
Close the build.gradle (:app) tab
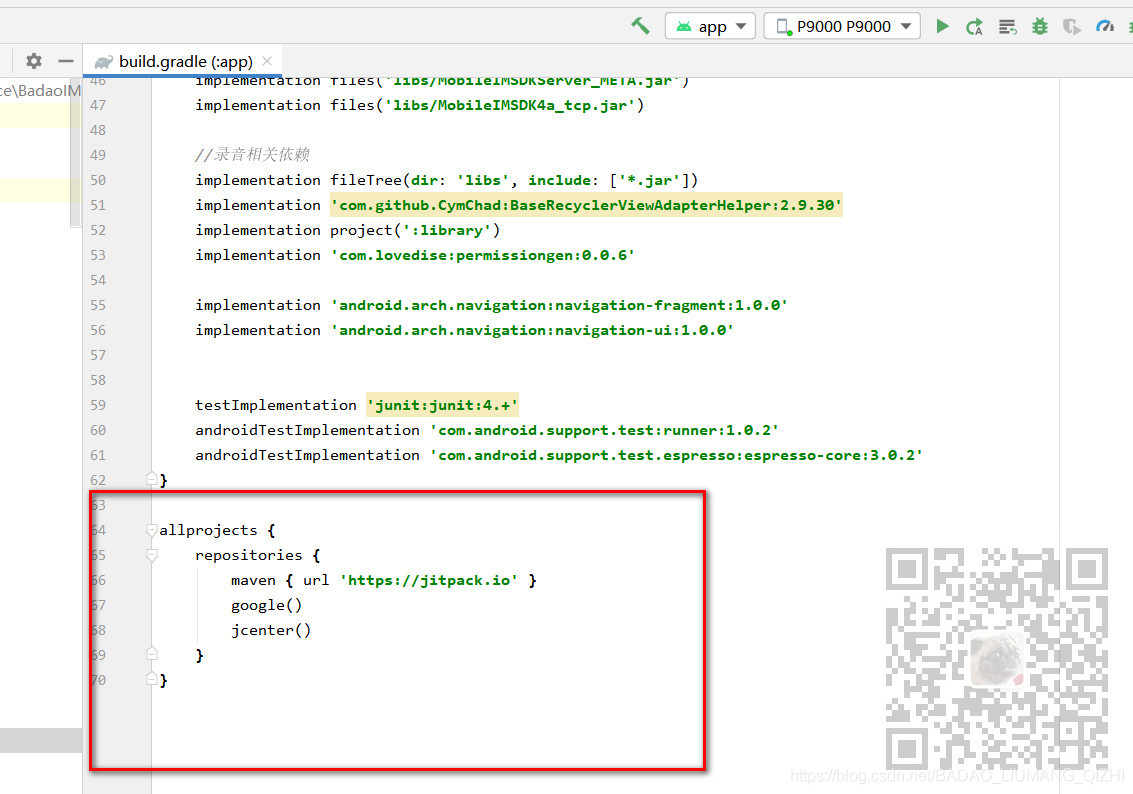pos(266,60)
